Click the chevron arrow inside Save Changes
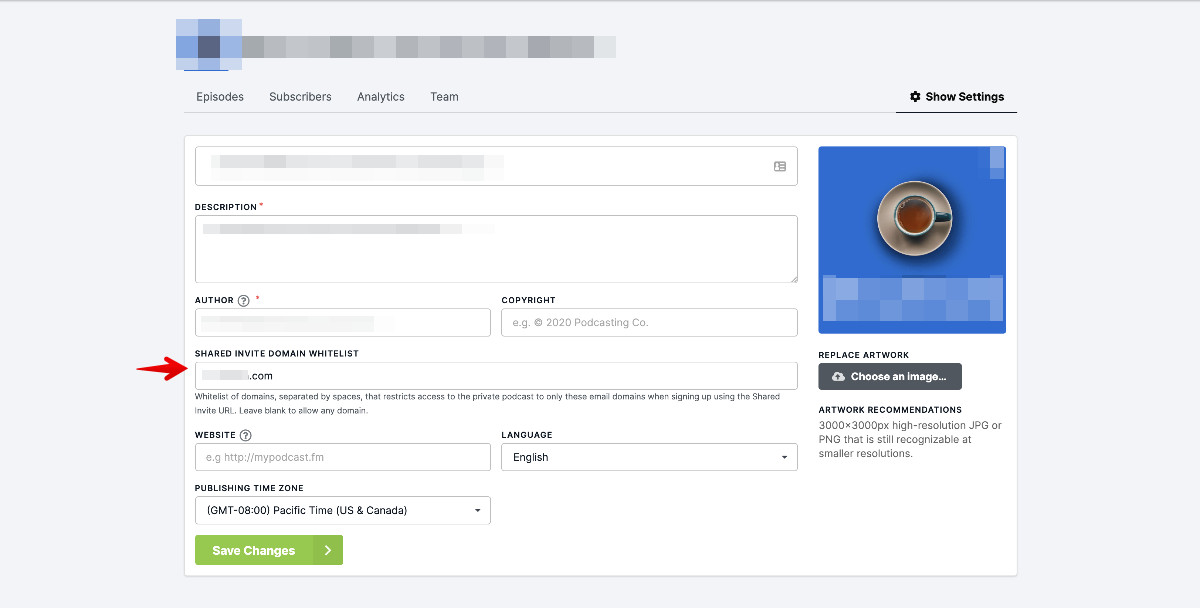The height and width of the screenshot is (608, 1200). [x=326, y=550]
